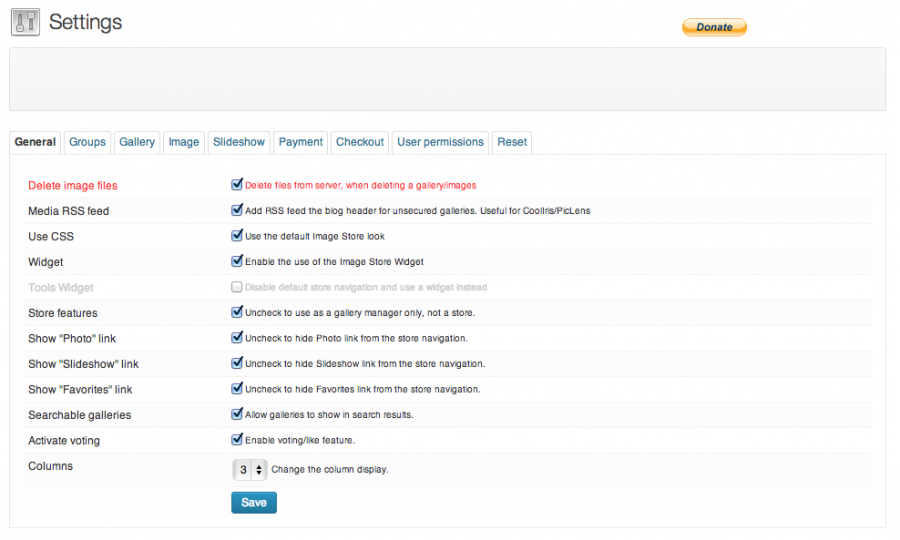Uncheck Show "Slideshow" link checkbox
900x540 pixels.
pyautogui.click(x=237, y=364)
